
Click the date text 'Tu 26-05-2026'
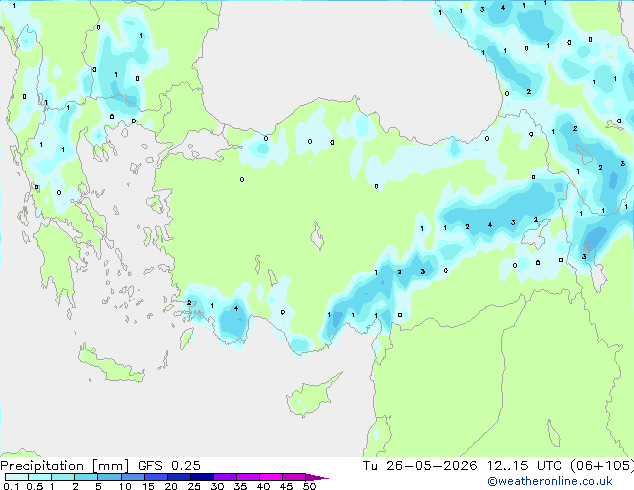(x=420, y=466)
